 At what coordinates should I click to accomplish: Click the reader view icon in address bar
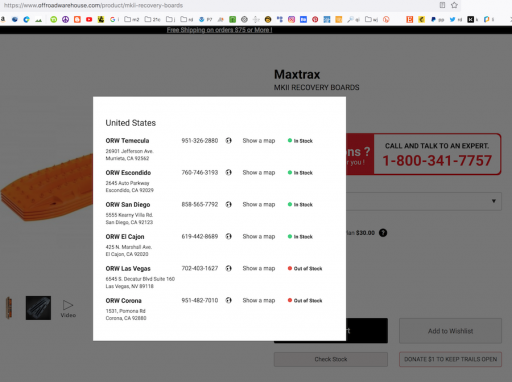click(442, 5)
